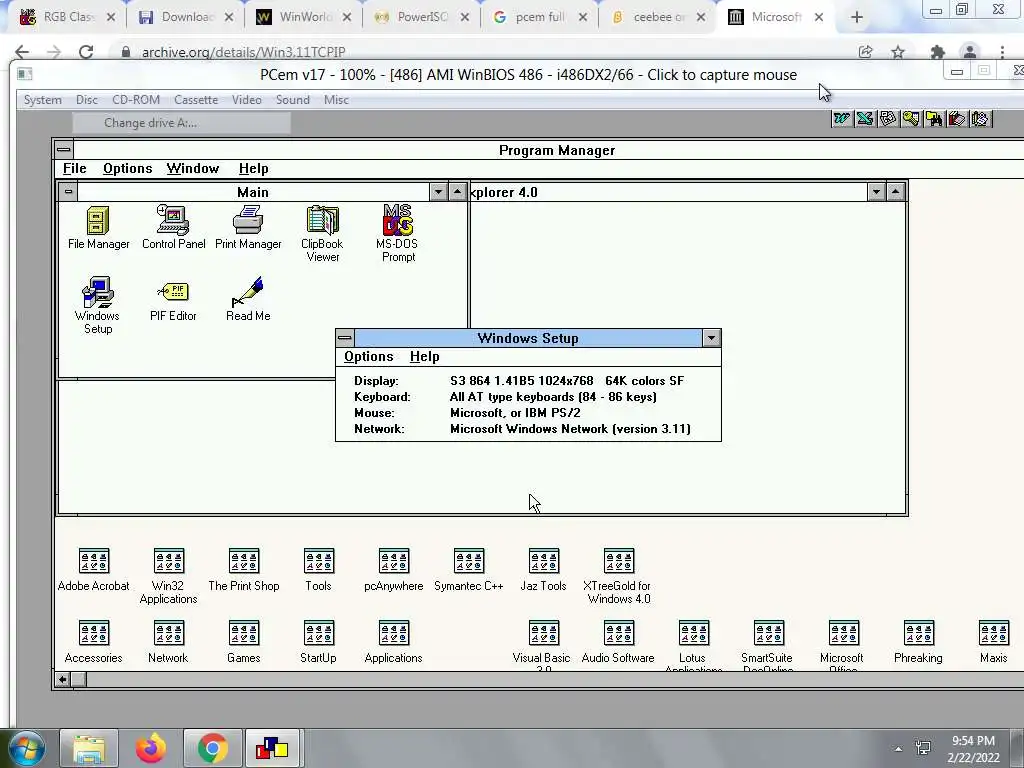Click the Main group maximize arrow

pos(458,192)
